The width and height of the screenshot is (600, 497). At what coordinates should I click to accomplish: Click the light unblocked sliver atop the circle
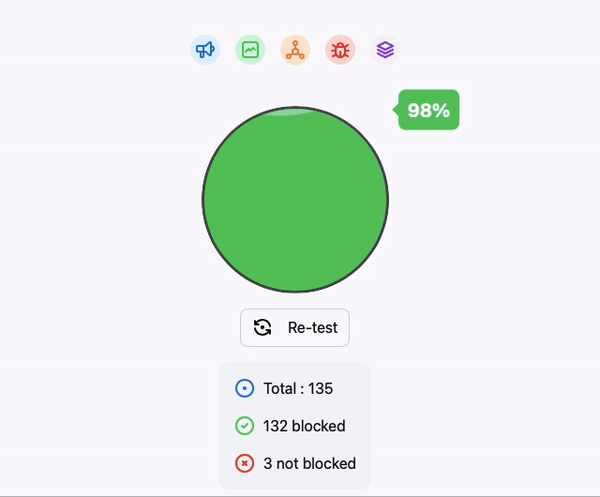(x=289, y=112)
